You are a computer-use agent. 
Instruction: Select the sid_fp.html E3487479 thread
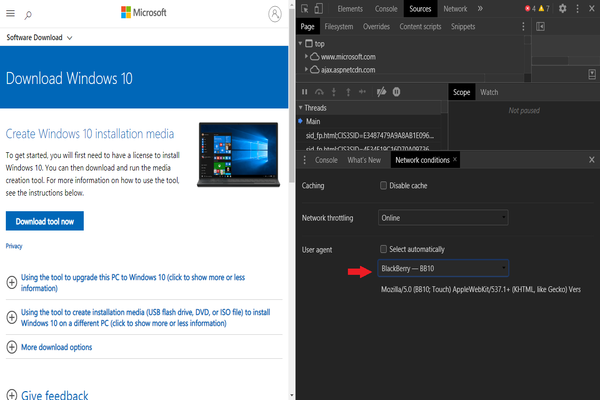369,136
